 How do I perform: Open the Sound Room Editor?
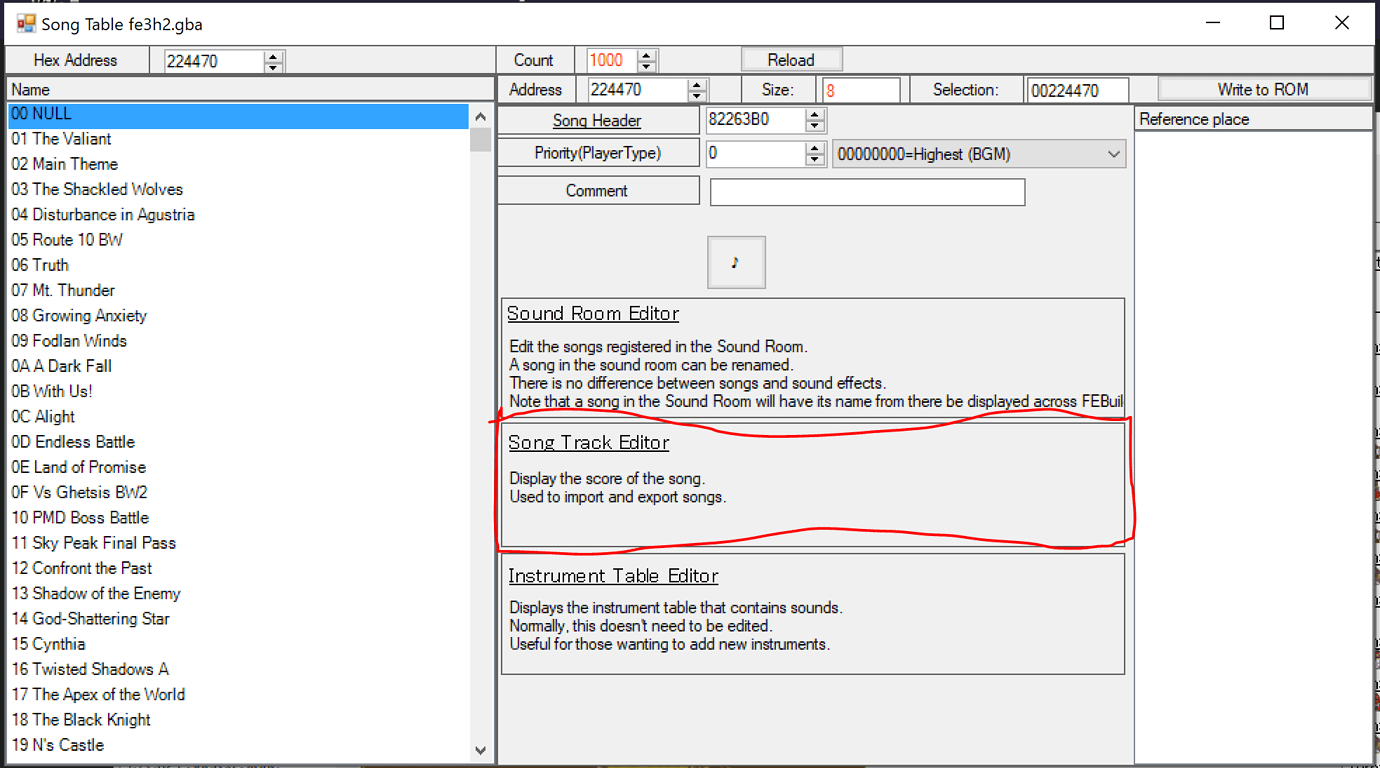[592, 313]
